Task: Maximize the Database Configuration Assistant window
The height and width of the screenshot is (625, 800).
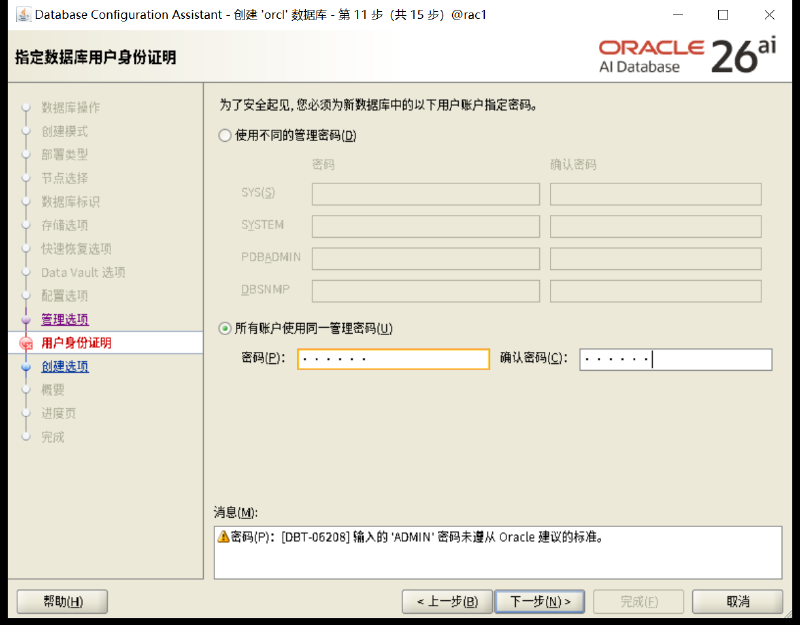Action: pyautogui.click(x=722, y=15)
